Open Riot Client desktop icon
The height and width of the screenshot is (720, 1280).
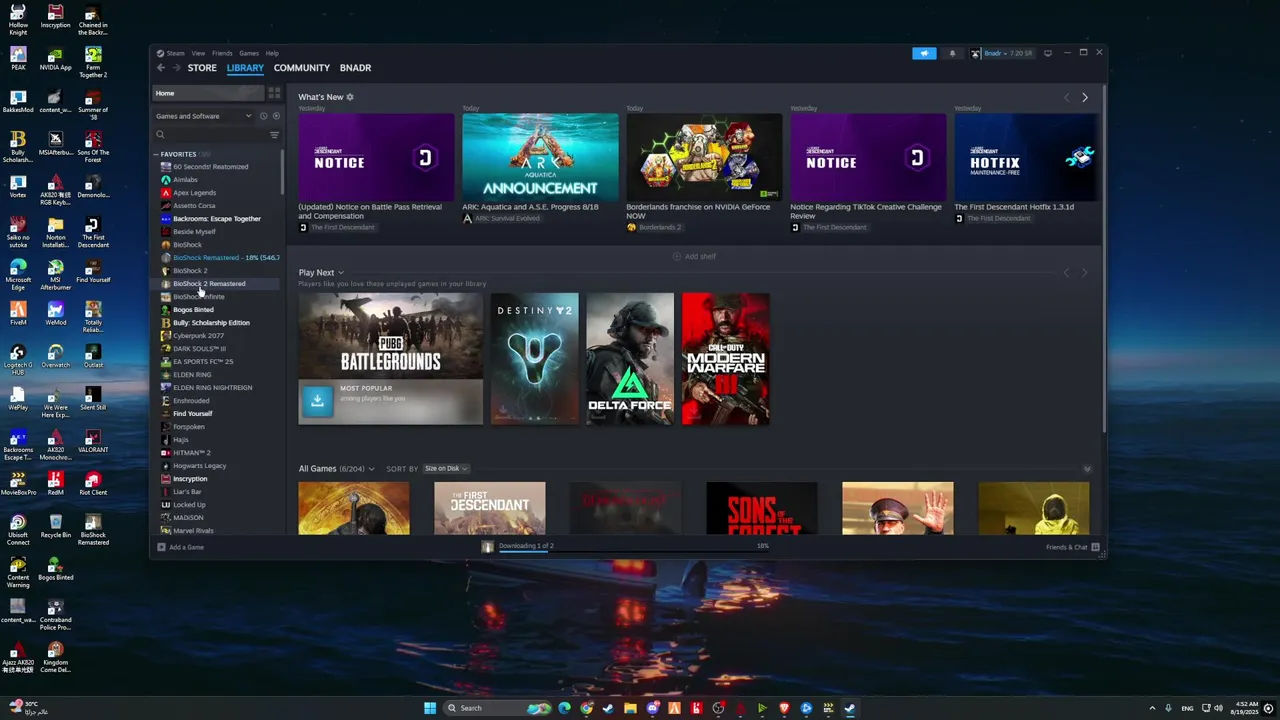pos(93,484)
